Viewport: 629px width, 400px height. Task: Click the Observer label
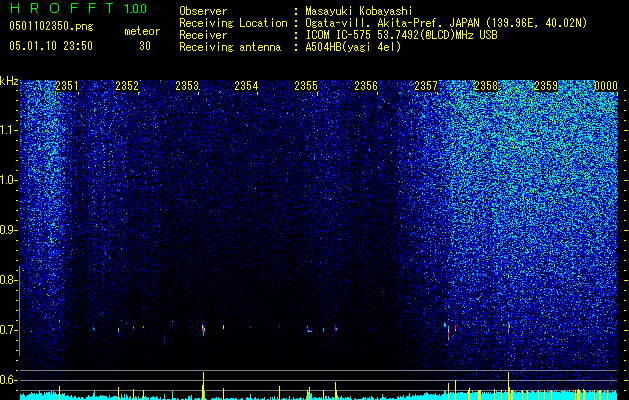coord(203,11)
